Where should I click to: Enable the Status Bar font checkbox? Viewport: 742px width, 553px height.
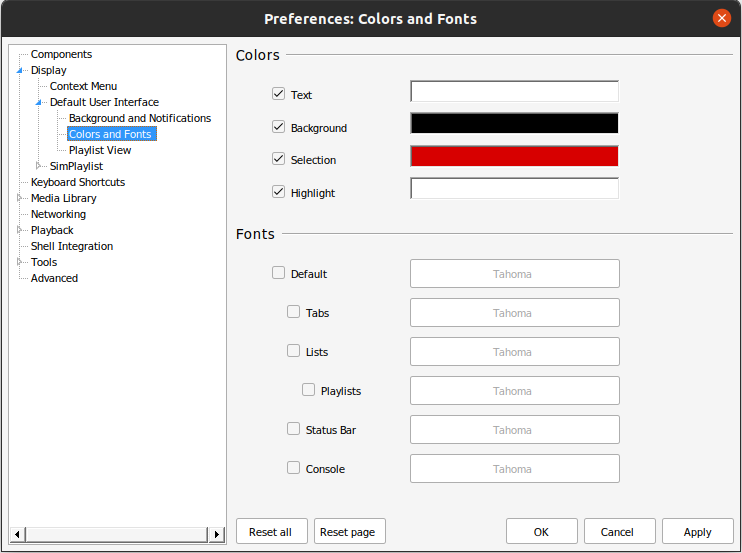[x=293, y=429]
